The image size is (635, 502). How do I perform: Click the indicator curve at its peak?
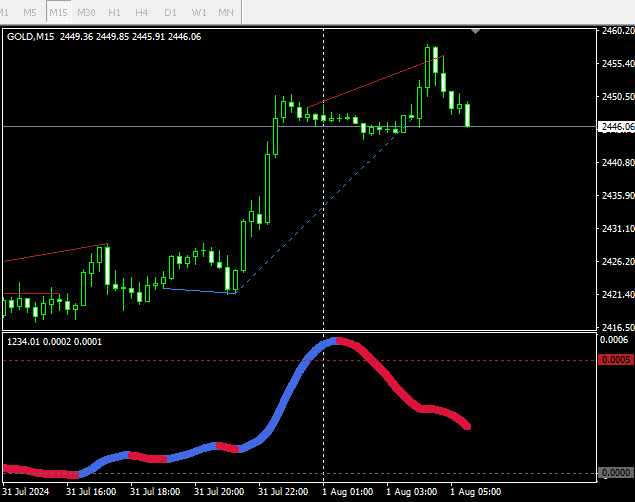point(334,341)
